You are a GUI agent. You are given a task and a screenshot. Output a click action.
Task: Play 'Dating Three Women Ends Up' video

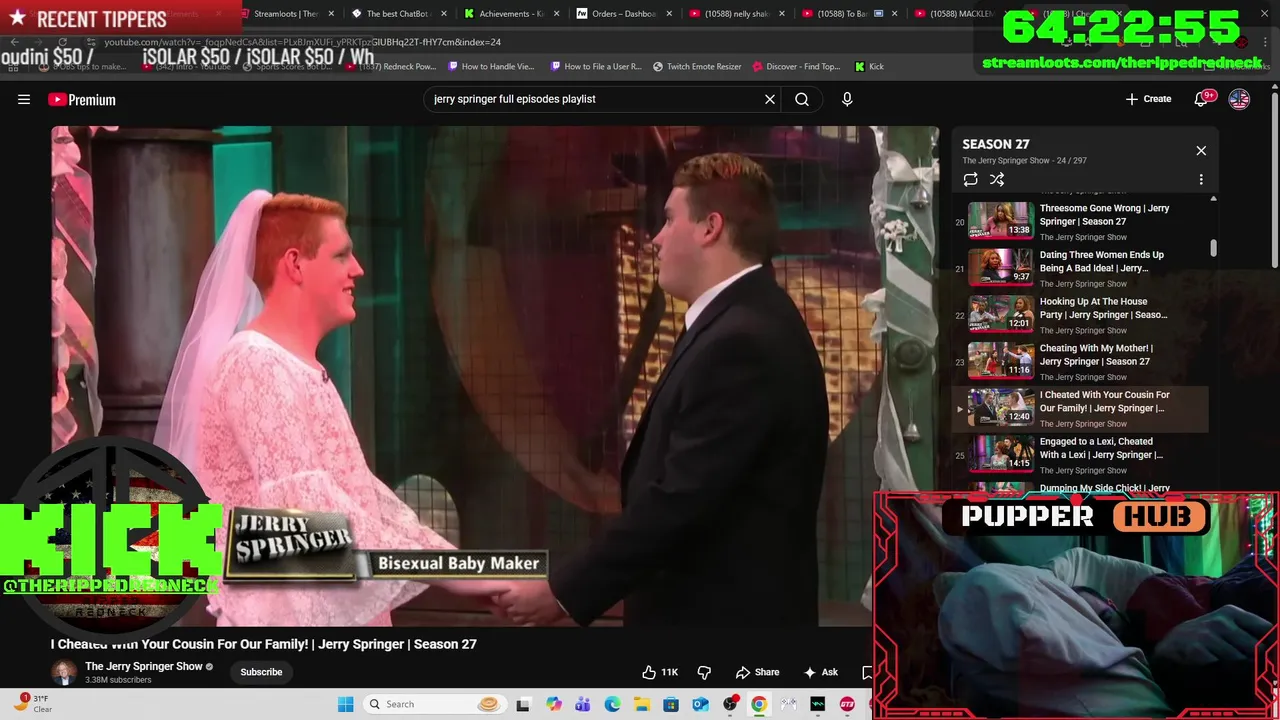(x=1080, y=268)
